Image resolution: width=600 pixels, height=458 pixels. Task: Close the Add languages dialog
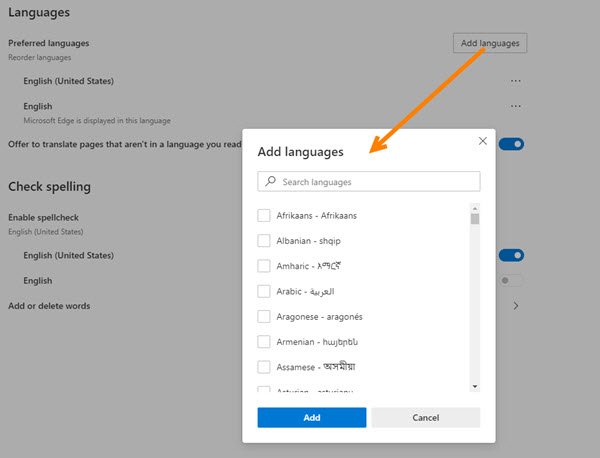(483, 141)
